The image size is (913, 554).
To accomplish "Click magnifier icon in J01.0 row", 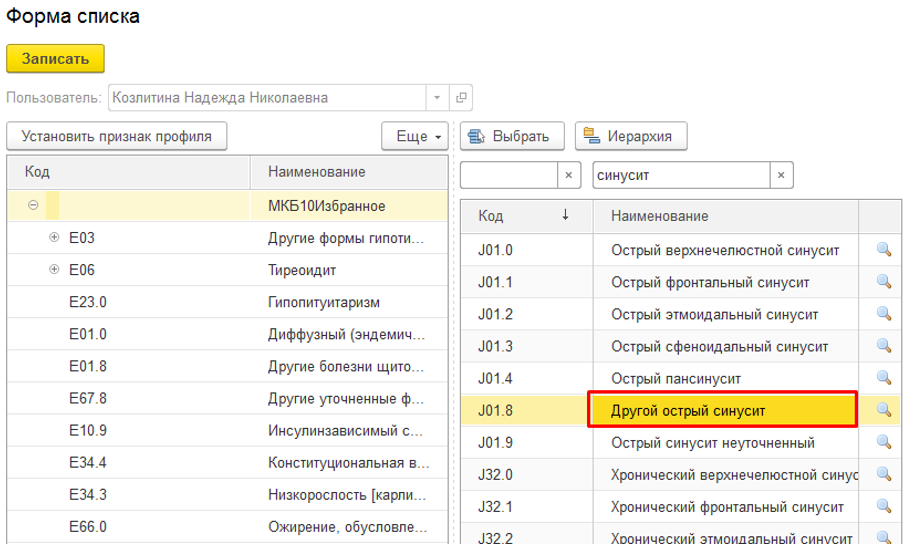I will click(x=883, y=250).
